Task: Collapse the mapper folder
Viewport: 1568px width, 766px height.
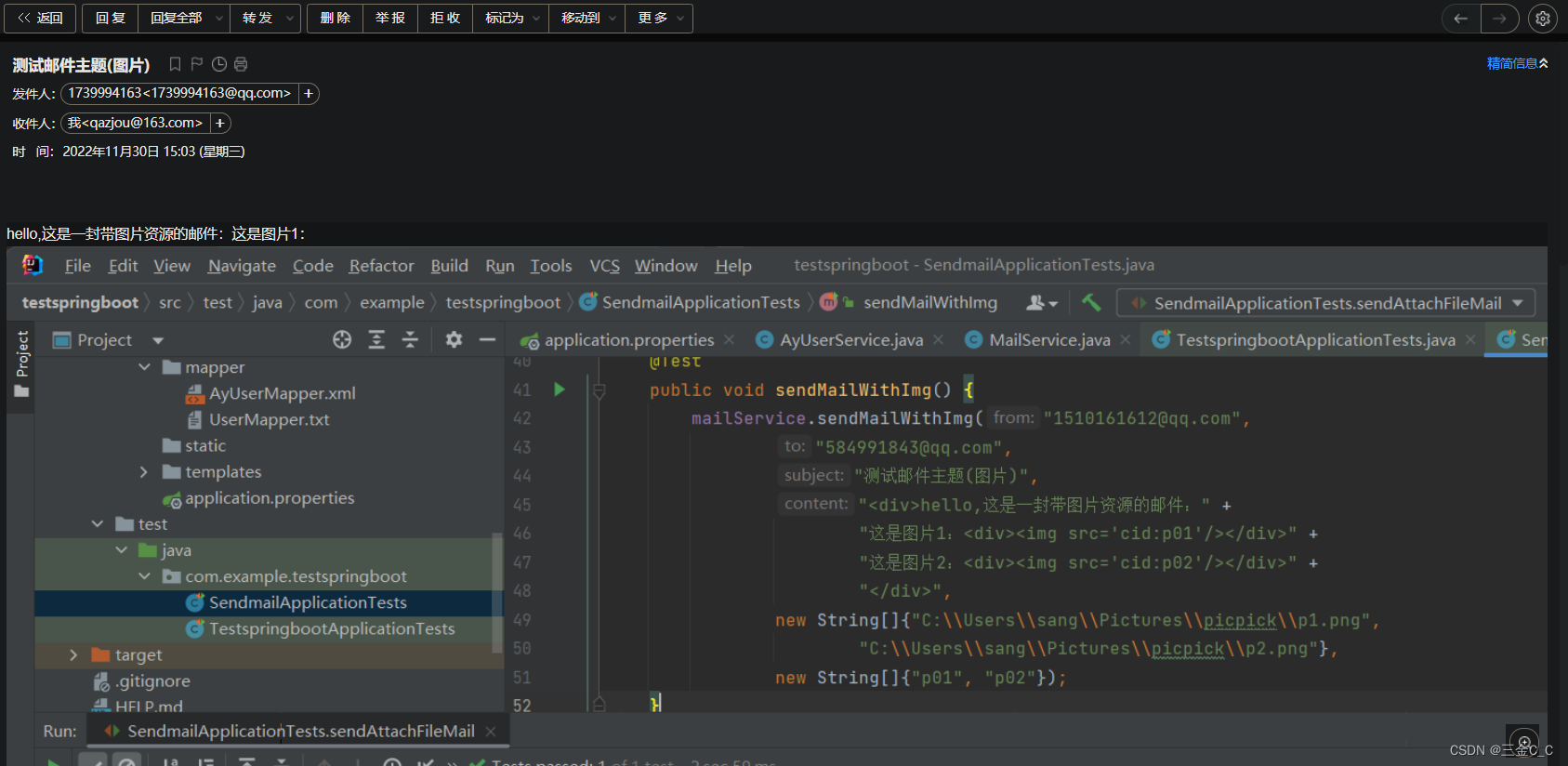Action: 144,367
